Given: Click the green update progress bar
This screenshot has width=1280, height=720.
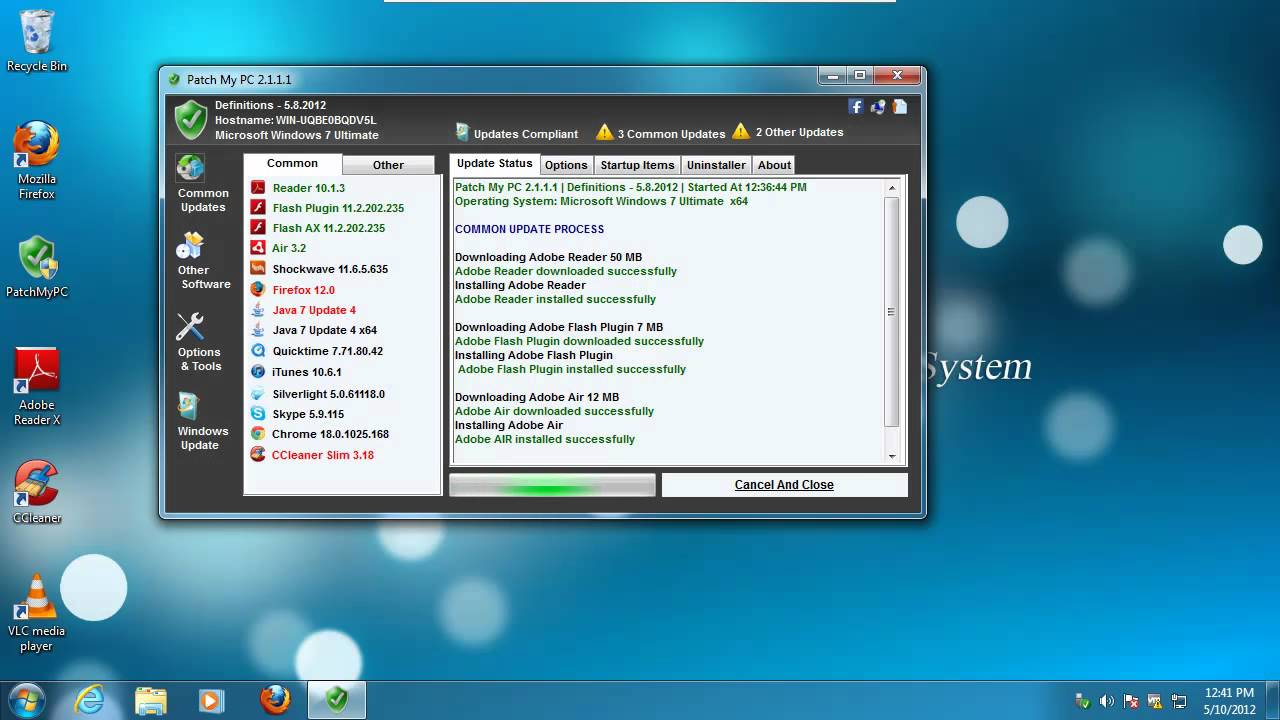Looking at the screenshot, I should pyautogui.click(x=552, y=485).
